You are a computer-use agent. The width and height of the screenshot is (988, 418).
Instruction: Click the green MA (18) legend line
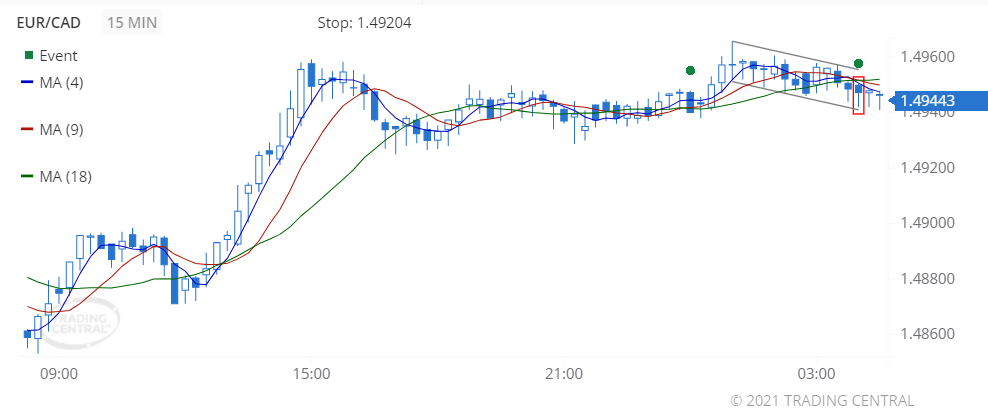[x=27, y=177]
